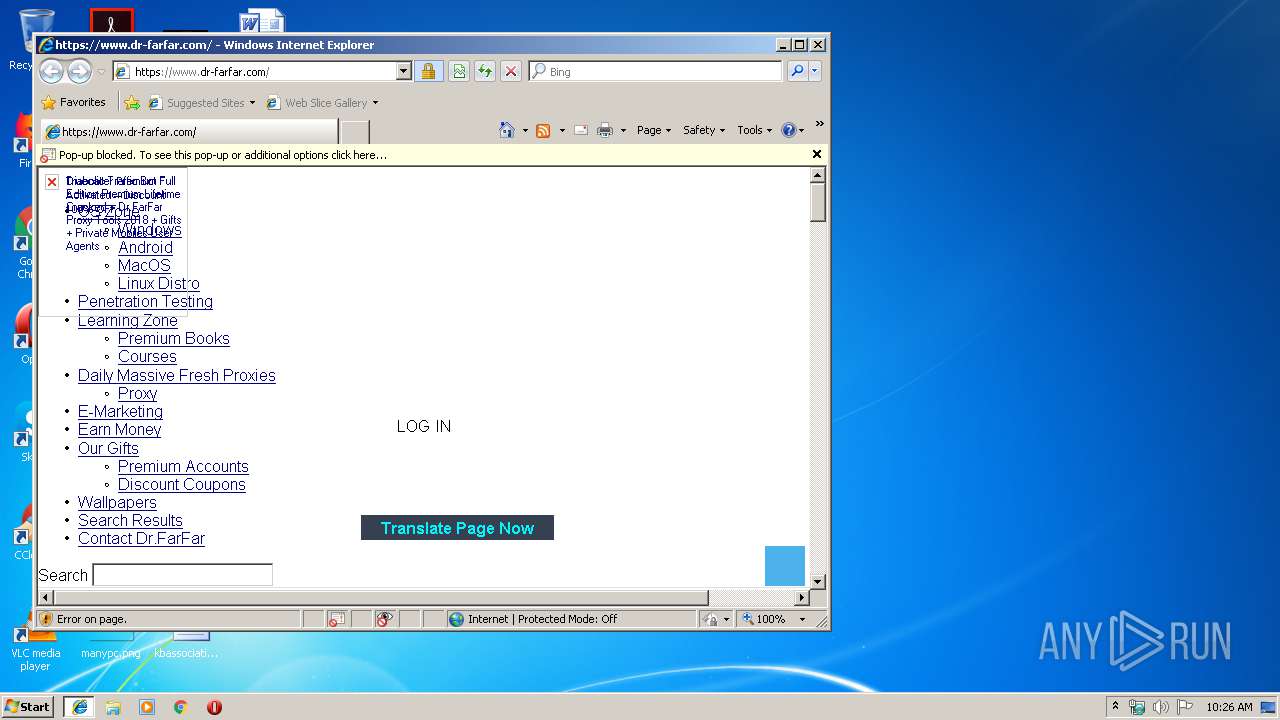The width and height of the screenshot is (1280, 720).
Task: Click the Start button
Action: pos(28,707)
